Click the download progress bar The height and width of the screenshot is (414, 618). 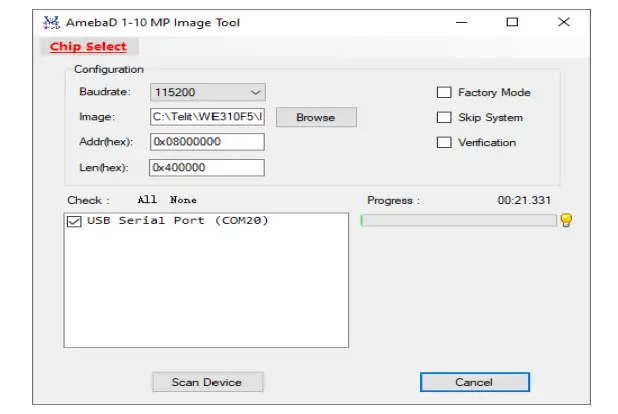pos(458,220)
